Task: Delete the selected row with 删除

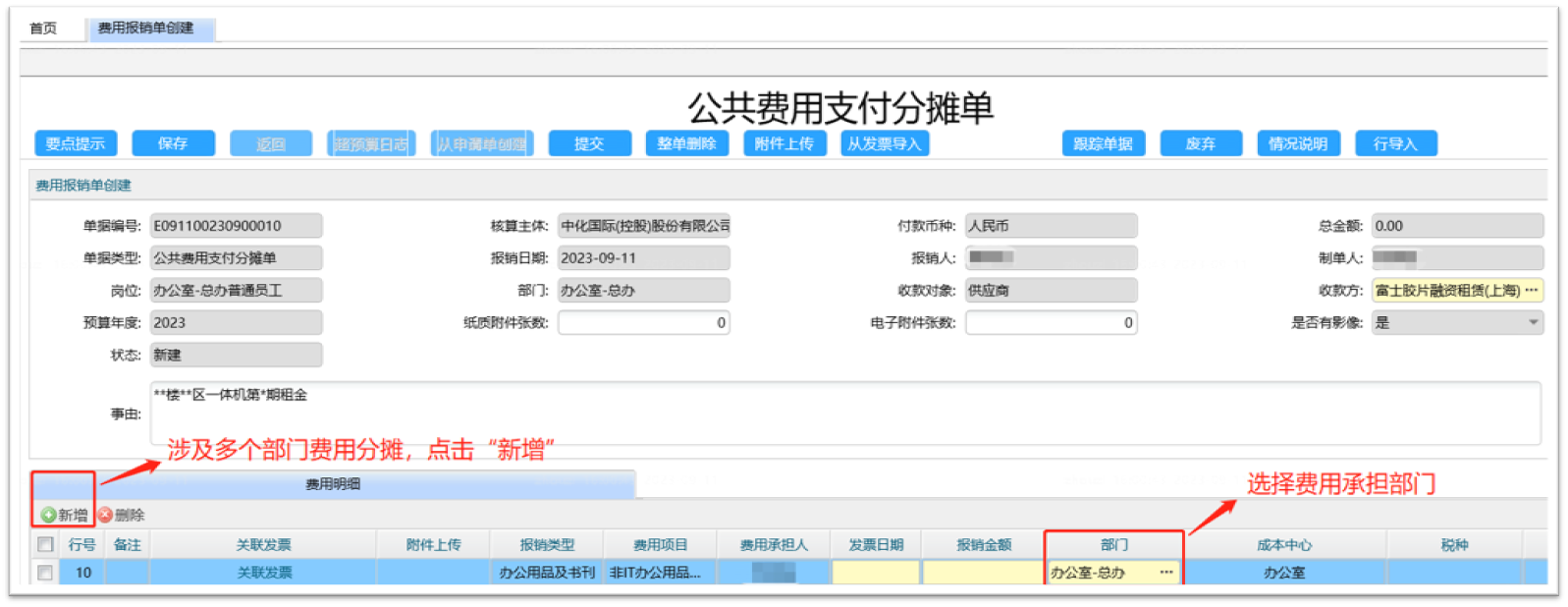Action: (122, 515)
